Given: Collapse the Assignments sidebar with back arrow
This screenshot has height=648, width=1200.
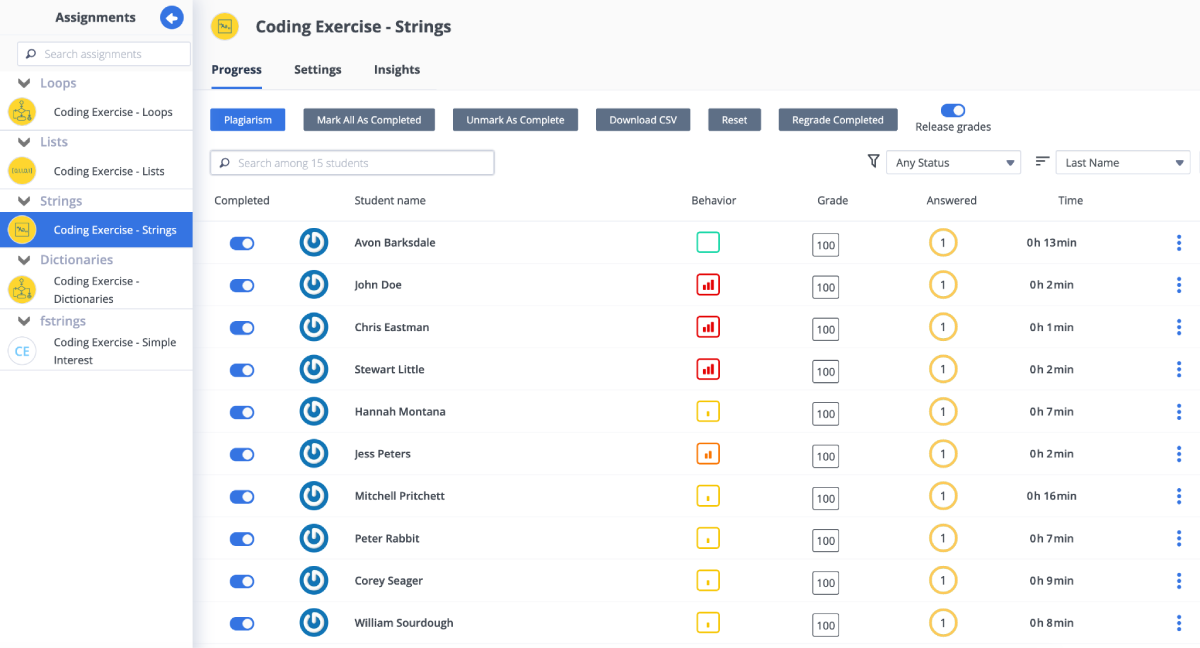Looking at the screenshot, I should tap(172, 18).
